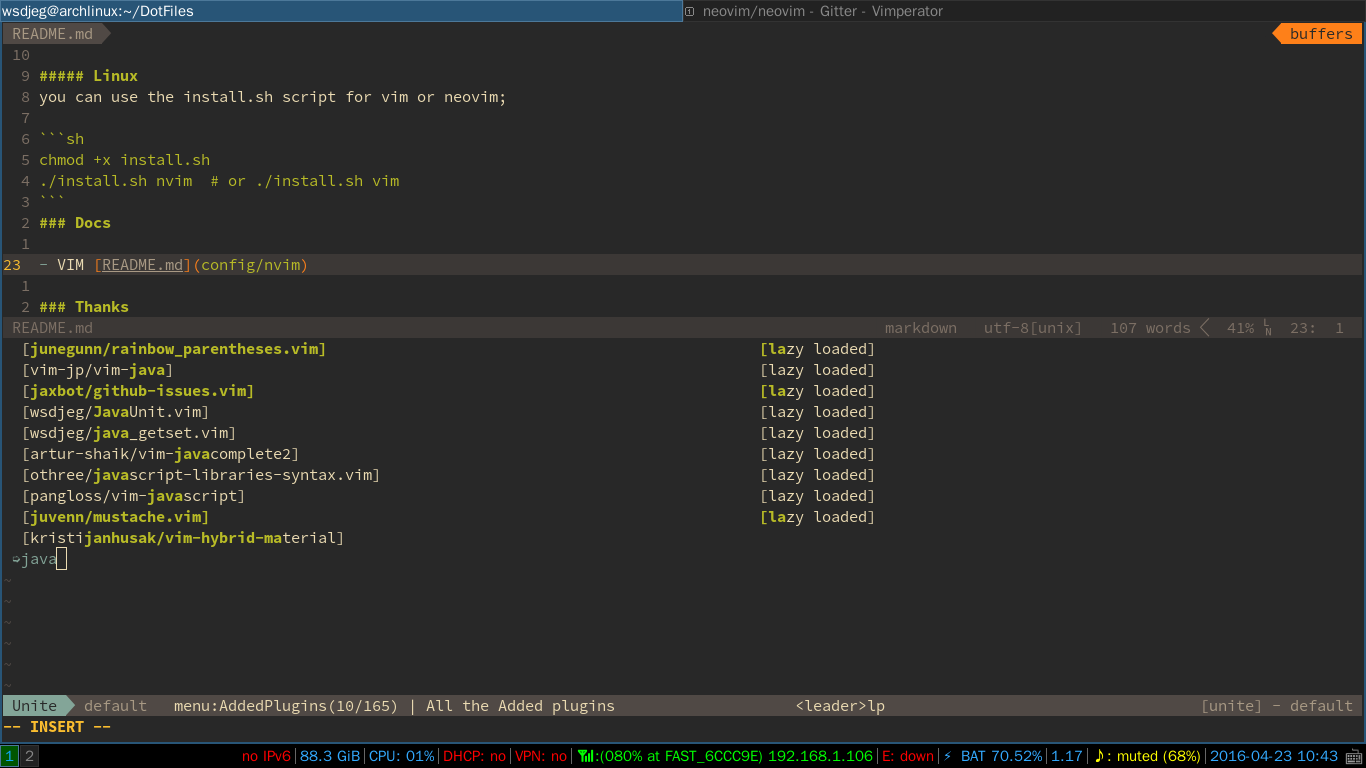Screen dimensions: 1366x768
Task: Click the -- INSERT -- mode indicator
Action: click(57, 727)
